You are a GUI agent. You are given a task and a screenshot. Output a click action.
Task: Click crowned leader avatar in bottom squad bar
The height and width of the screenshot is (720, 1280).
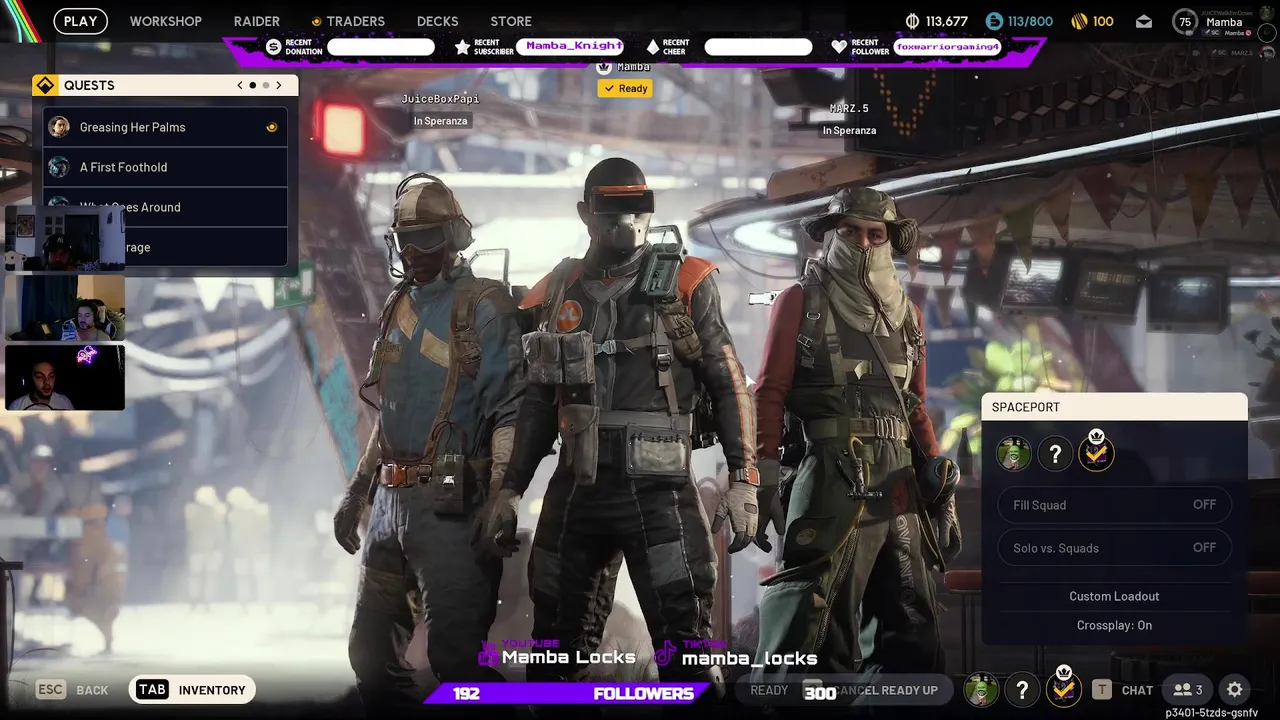1063,688
